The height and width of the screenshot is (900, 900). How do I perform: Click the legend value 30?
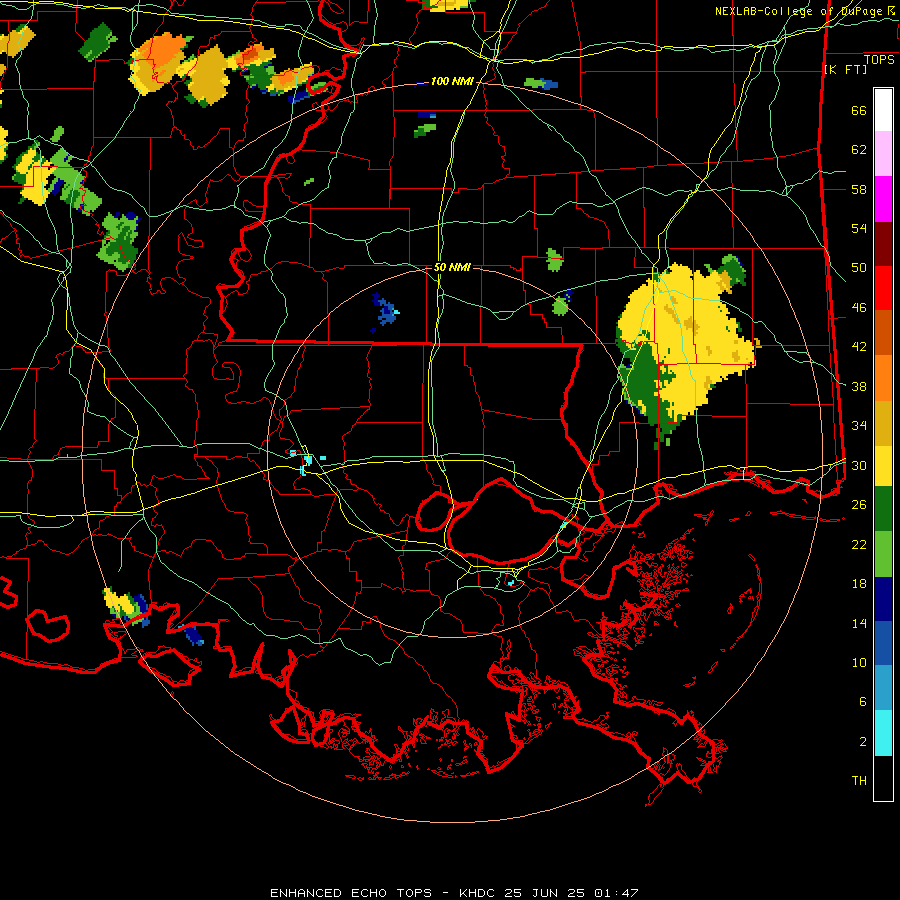coord(859,465)
